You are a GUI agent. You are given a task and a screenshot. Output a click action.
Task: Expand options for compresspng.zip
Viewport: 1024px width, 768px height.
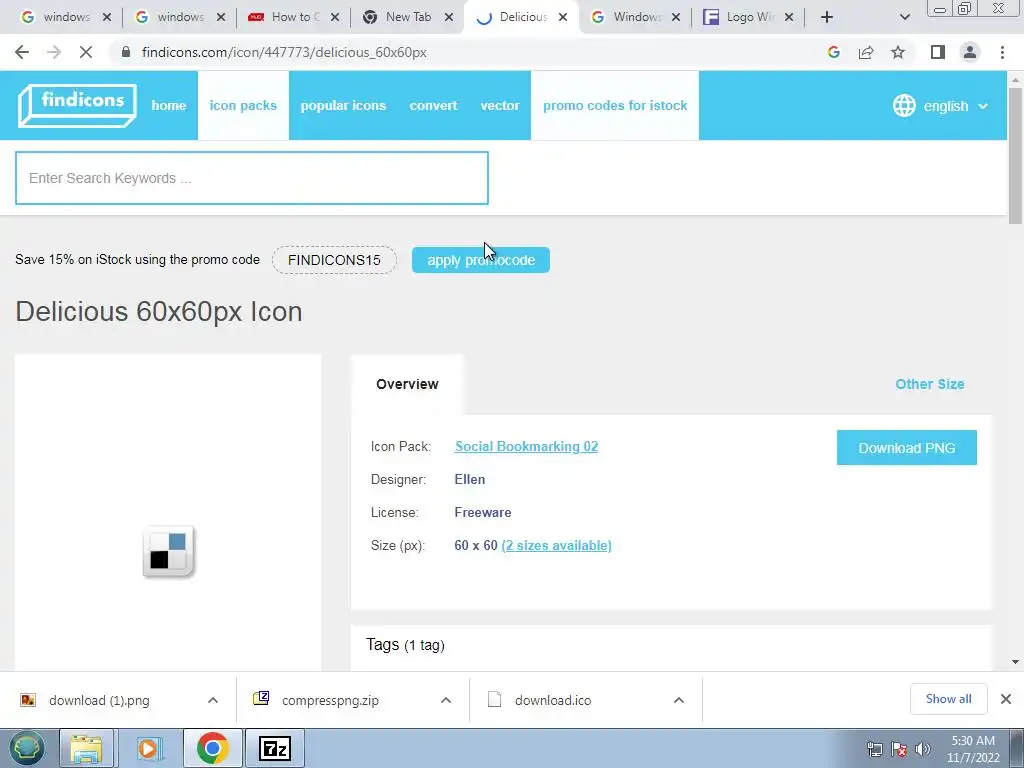coord(446,700)
